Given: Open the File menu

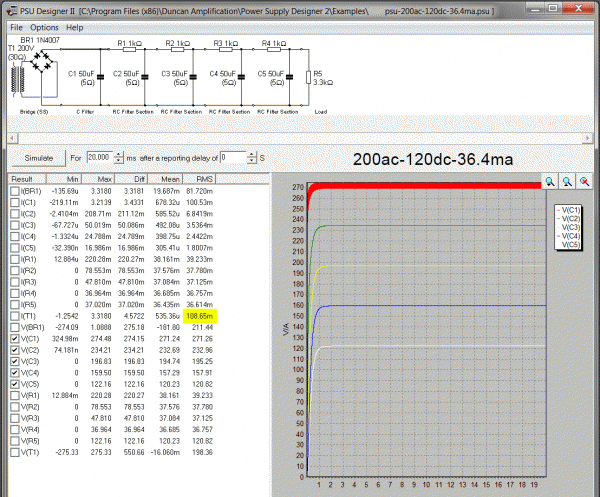Looking at the screenshot, I should click(x=16, y=28).
